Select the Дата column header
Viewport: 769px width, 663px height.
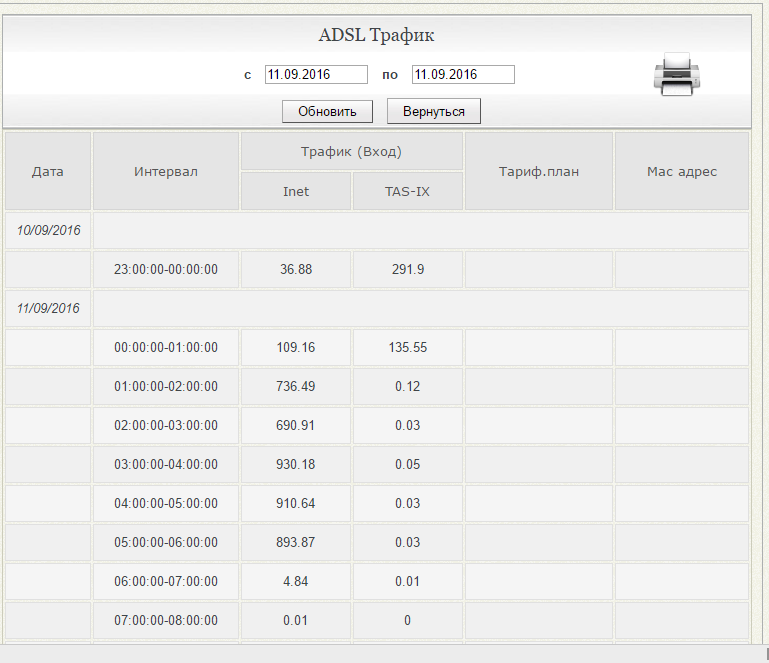(48, 171)
